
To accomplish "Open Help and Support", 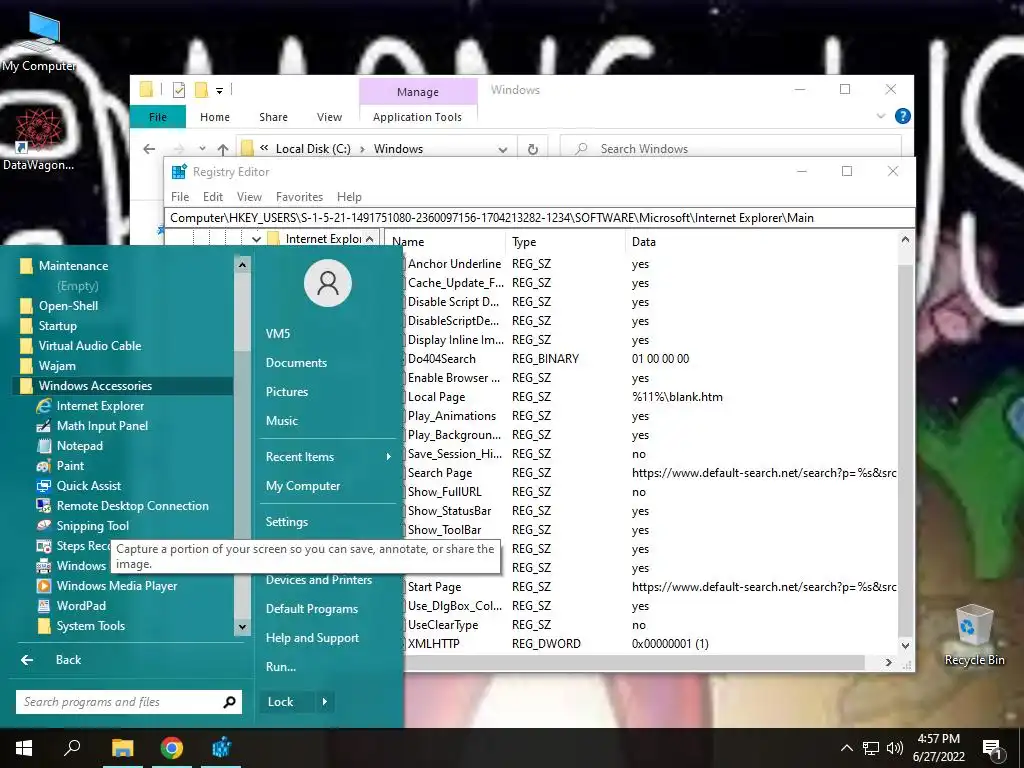I will (x=312, y=638).
